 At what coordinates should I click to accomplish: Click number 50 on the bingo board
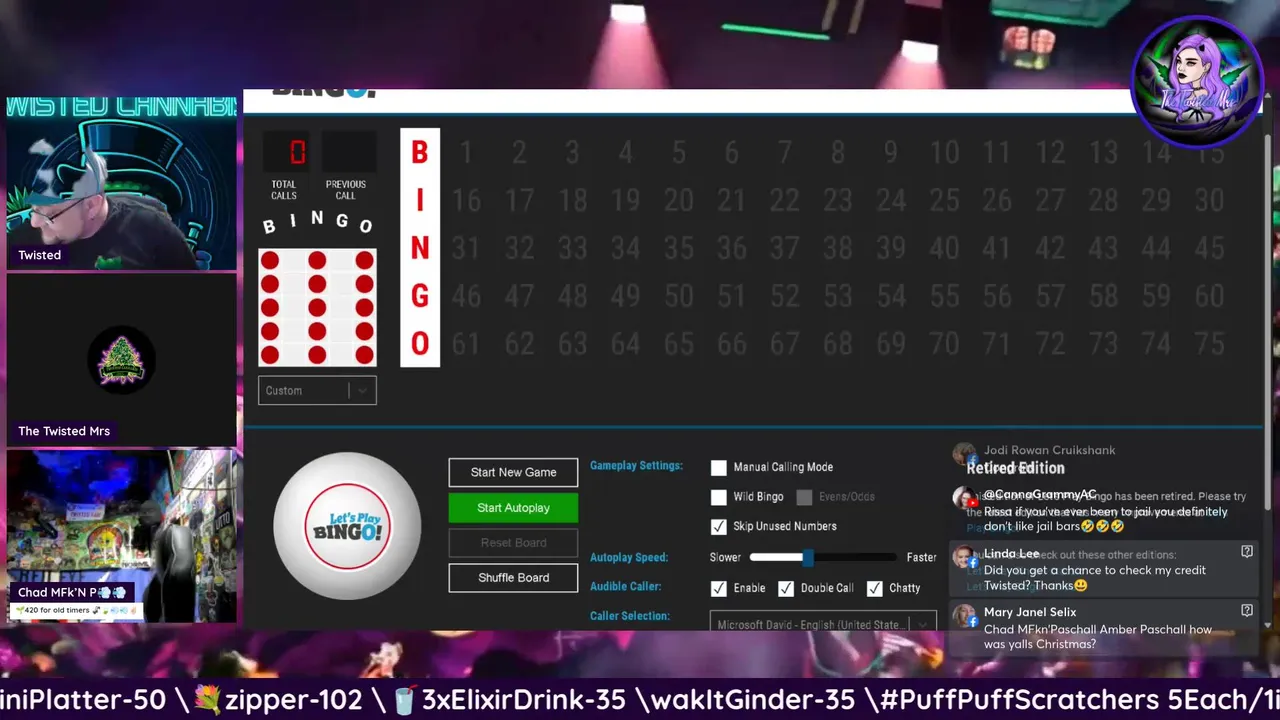point(679,295)
